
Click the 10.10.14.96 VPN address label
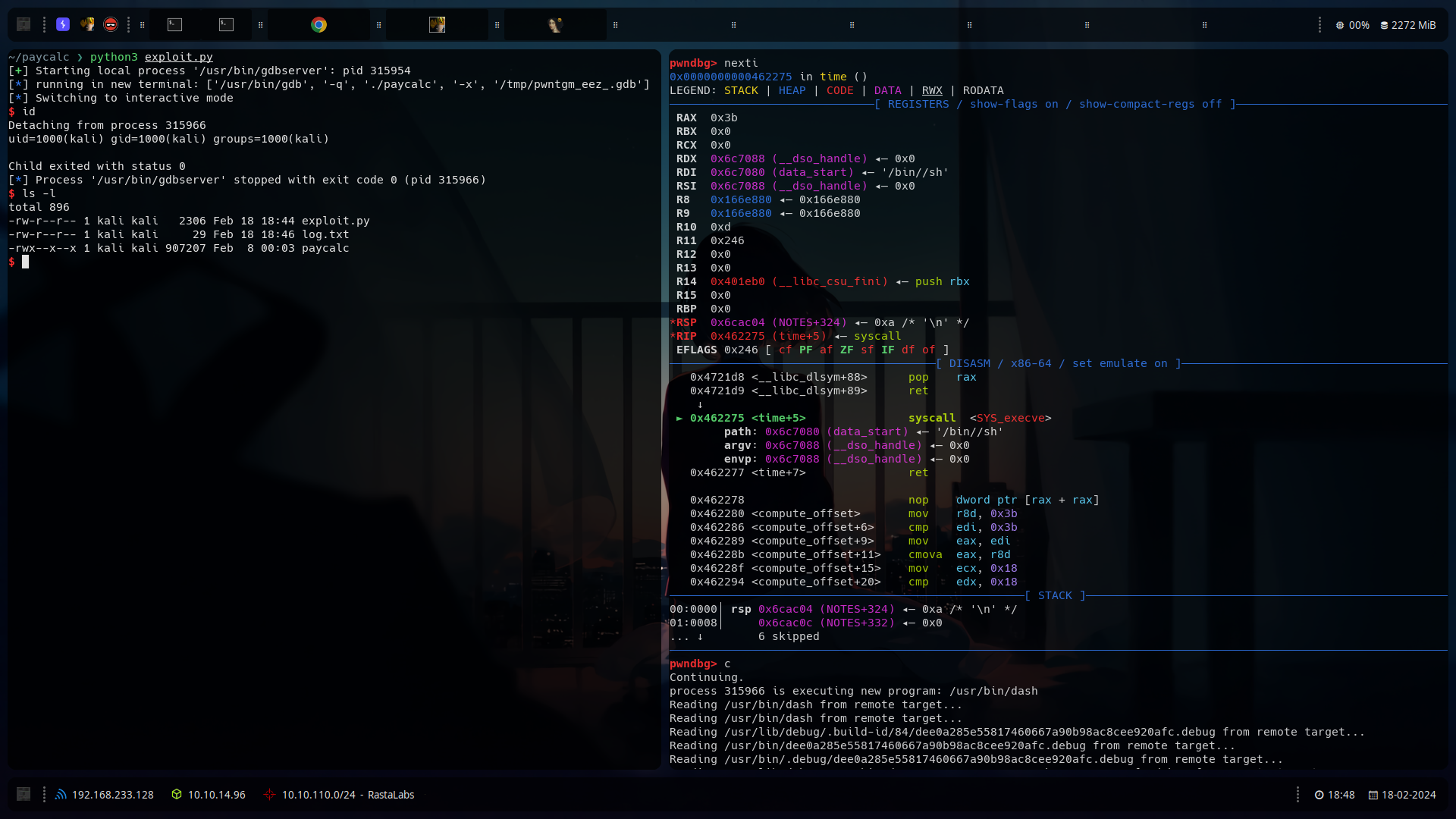tap(217, 795)
